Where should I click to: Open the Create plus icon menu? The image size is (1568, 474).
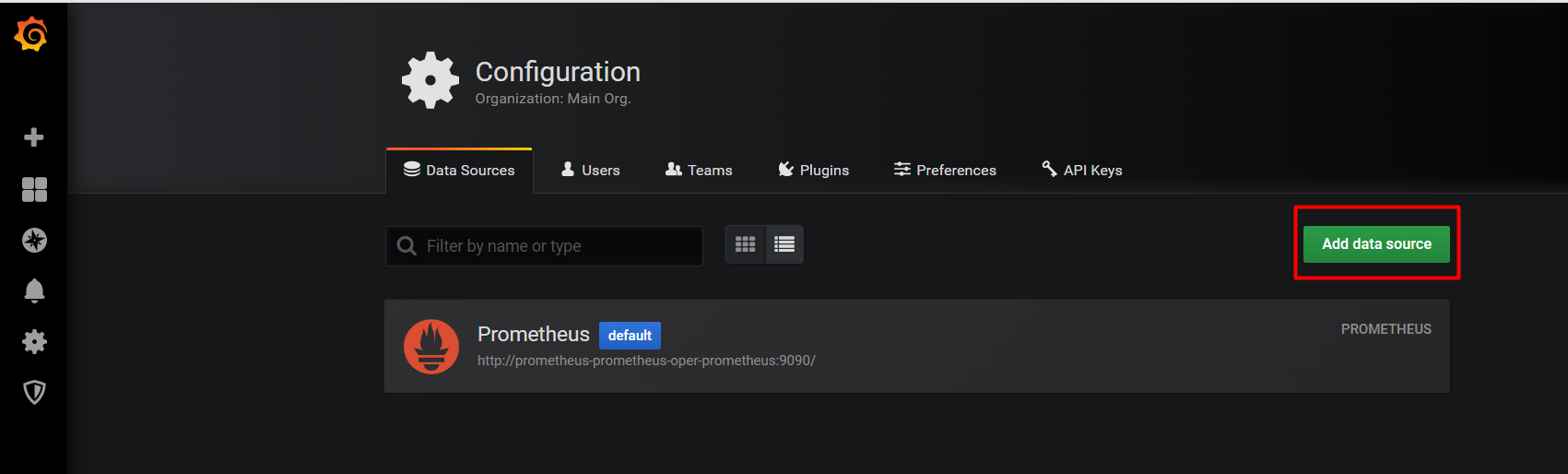coord(34,137)
